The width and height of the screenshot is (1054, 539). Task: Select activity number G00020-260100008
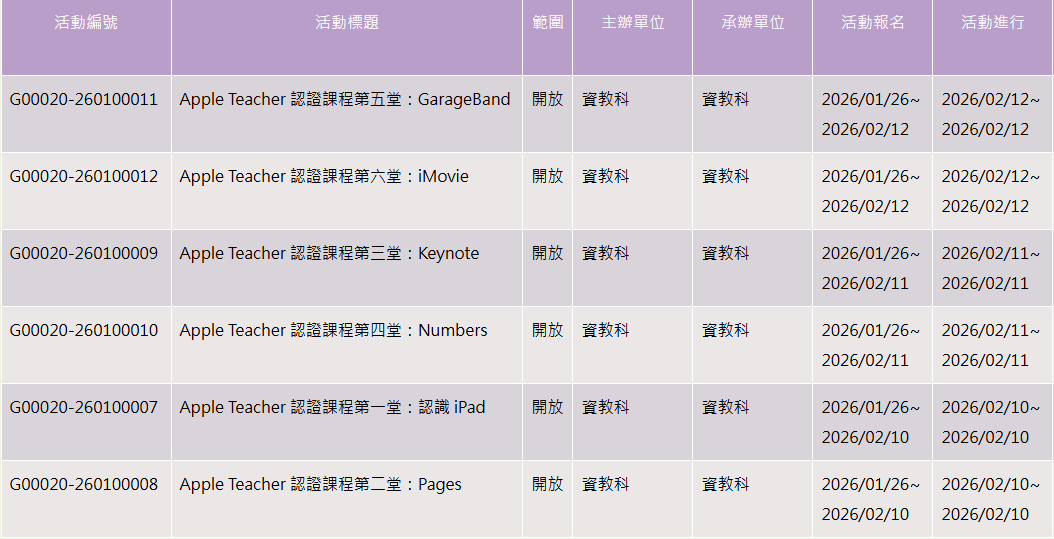coord(84,485)
